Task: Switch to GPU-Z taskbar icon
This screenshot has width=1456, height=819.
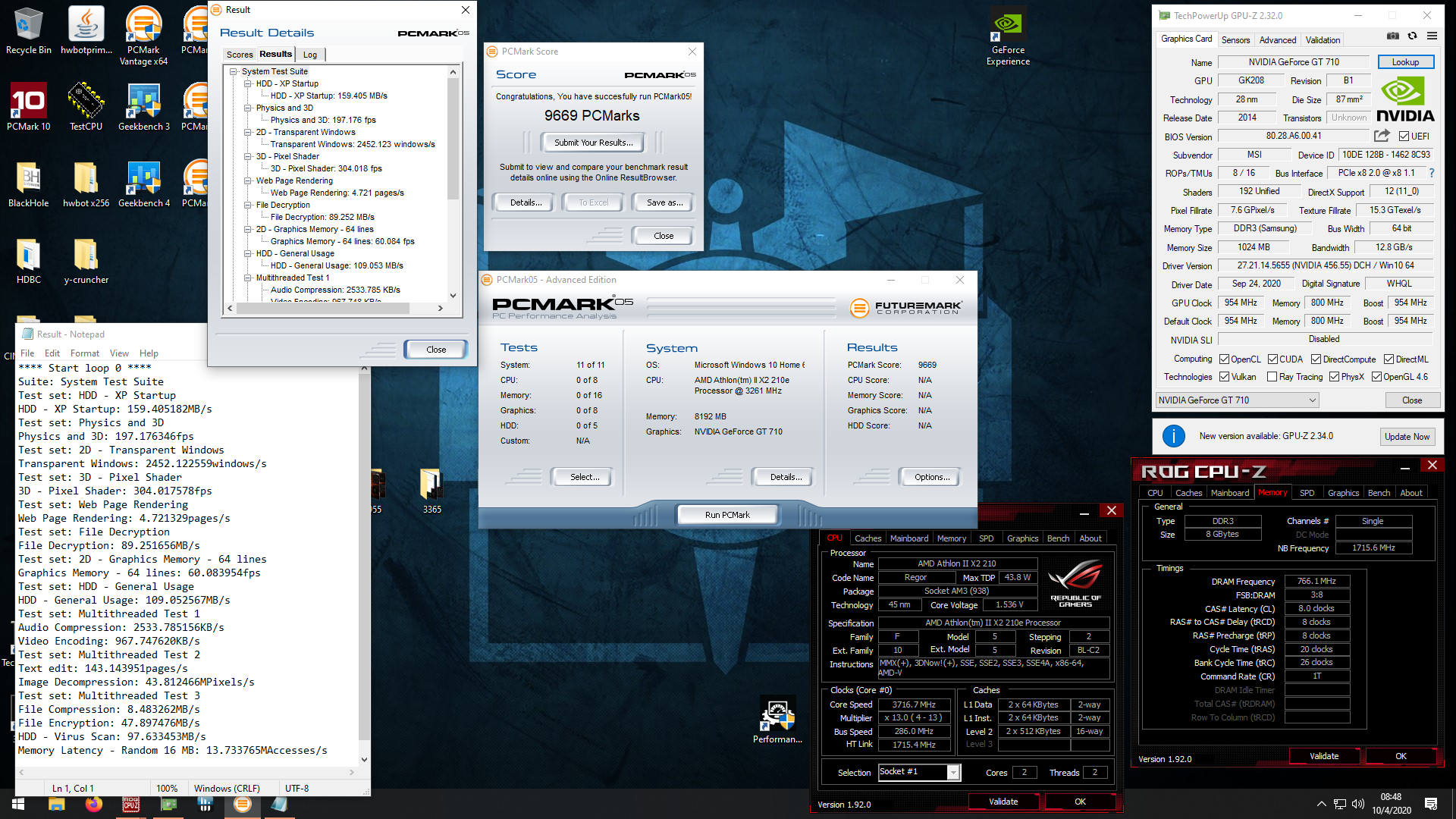Action: click(x=168, y=804)
